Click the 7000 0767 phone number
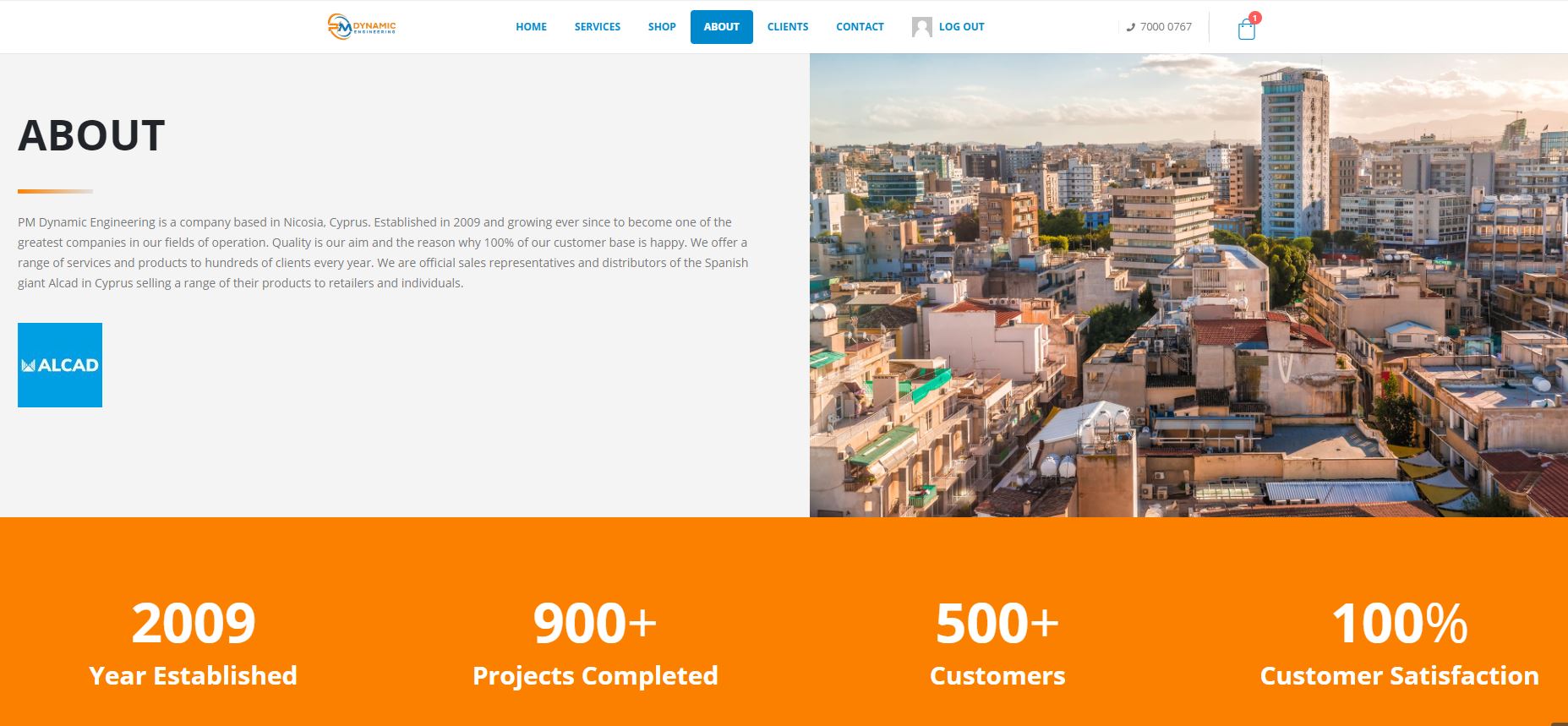 tap(1166, 27)
